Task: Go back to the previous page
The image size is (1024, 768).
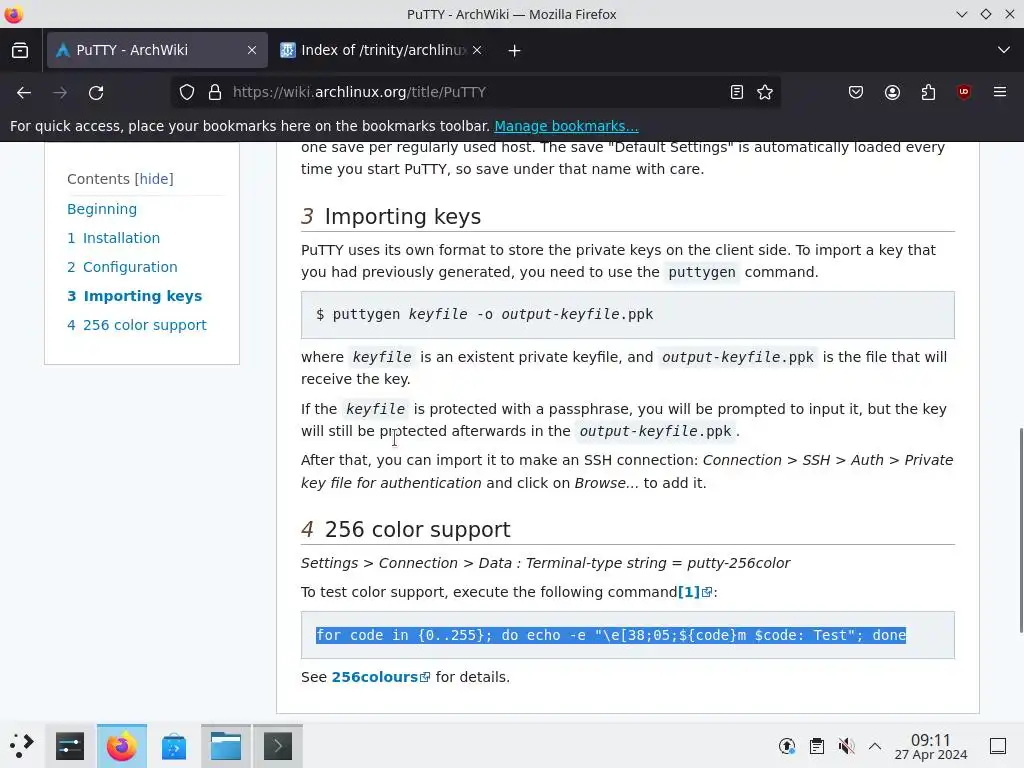Action: [24, 93]
